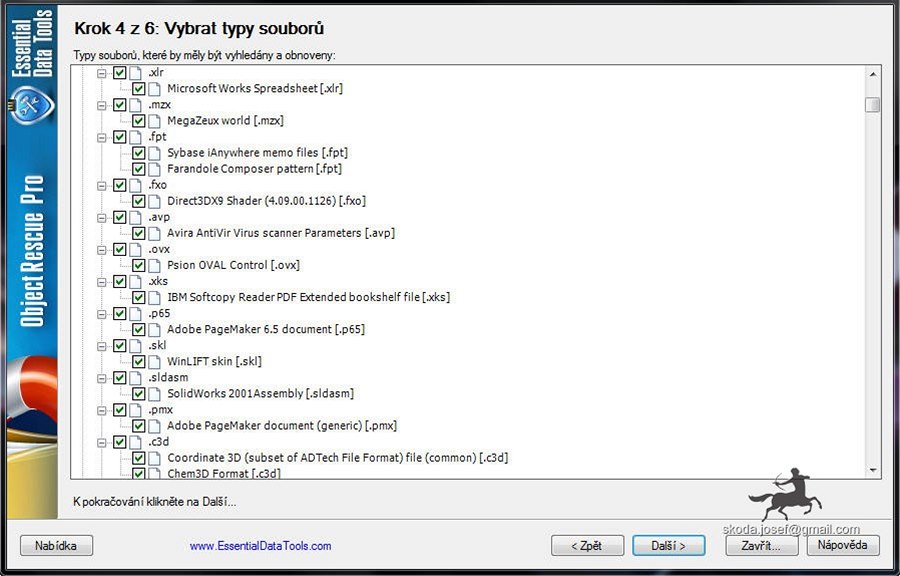
Task: Click file icon beside SolidWorks 2001Assembly
Action: coord(154,393)
